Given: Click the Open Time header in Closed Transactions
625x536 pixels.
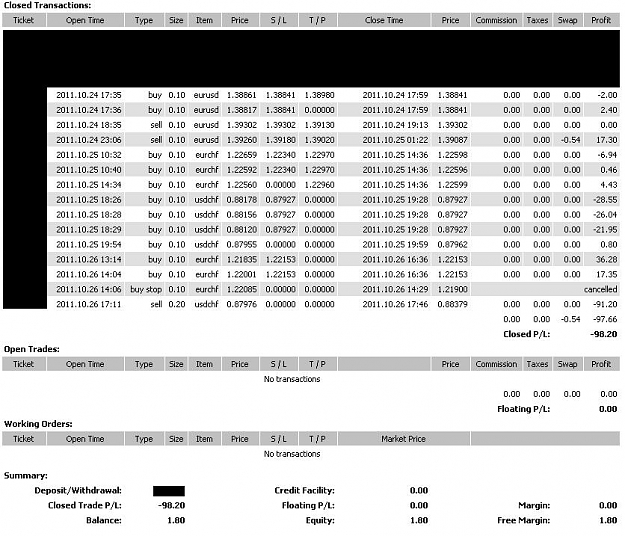Looking at the screenshot, I should (x=85, y=20).
